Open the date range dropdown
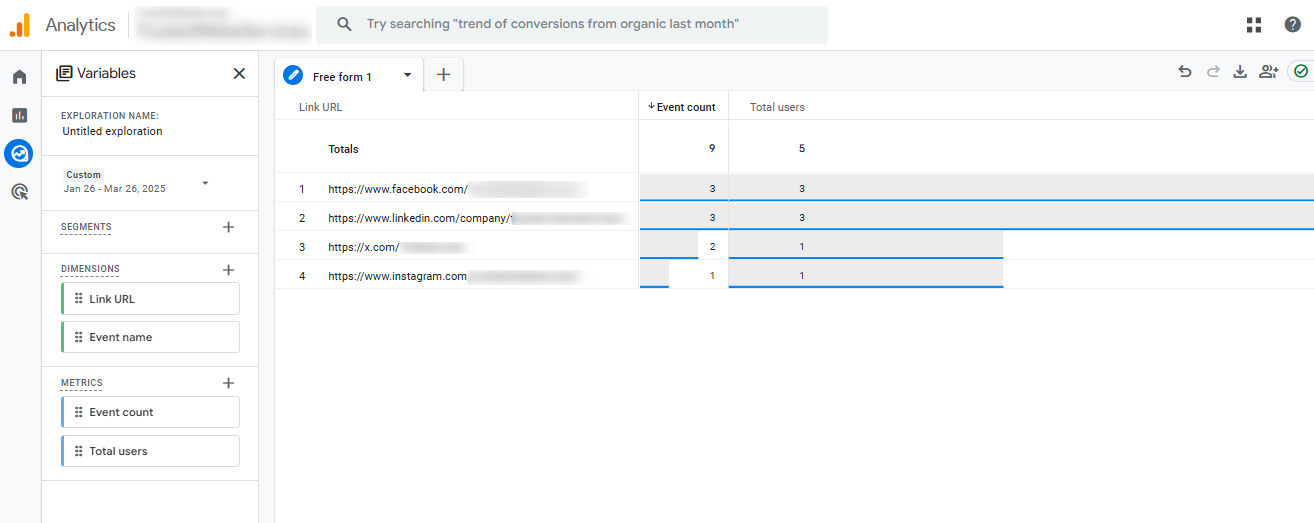 (x=205, y=182)
